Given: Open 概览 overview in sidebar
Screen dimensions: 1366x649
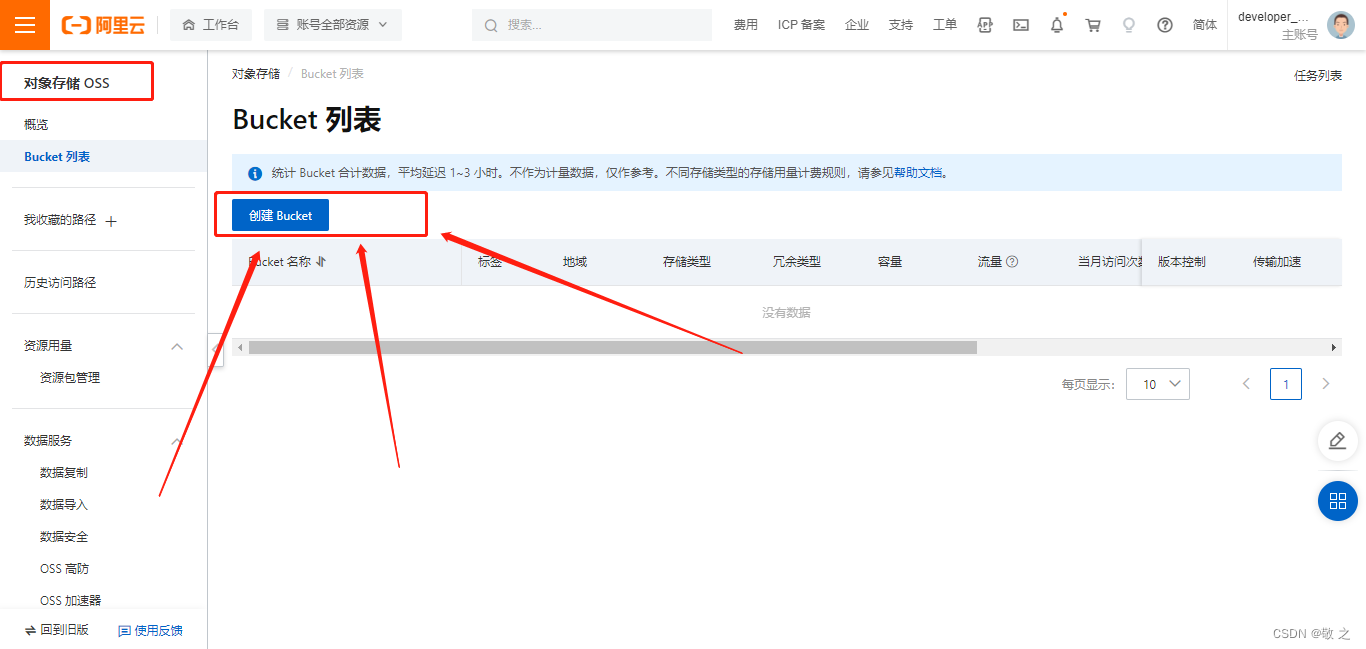Looking at the screenshot, I should point(36,124).
